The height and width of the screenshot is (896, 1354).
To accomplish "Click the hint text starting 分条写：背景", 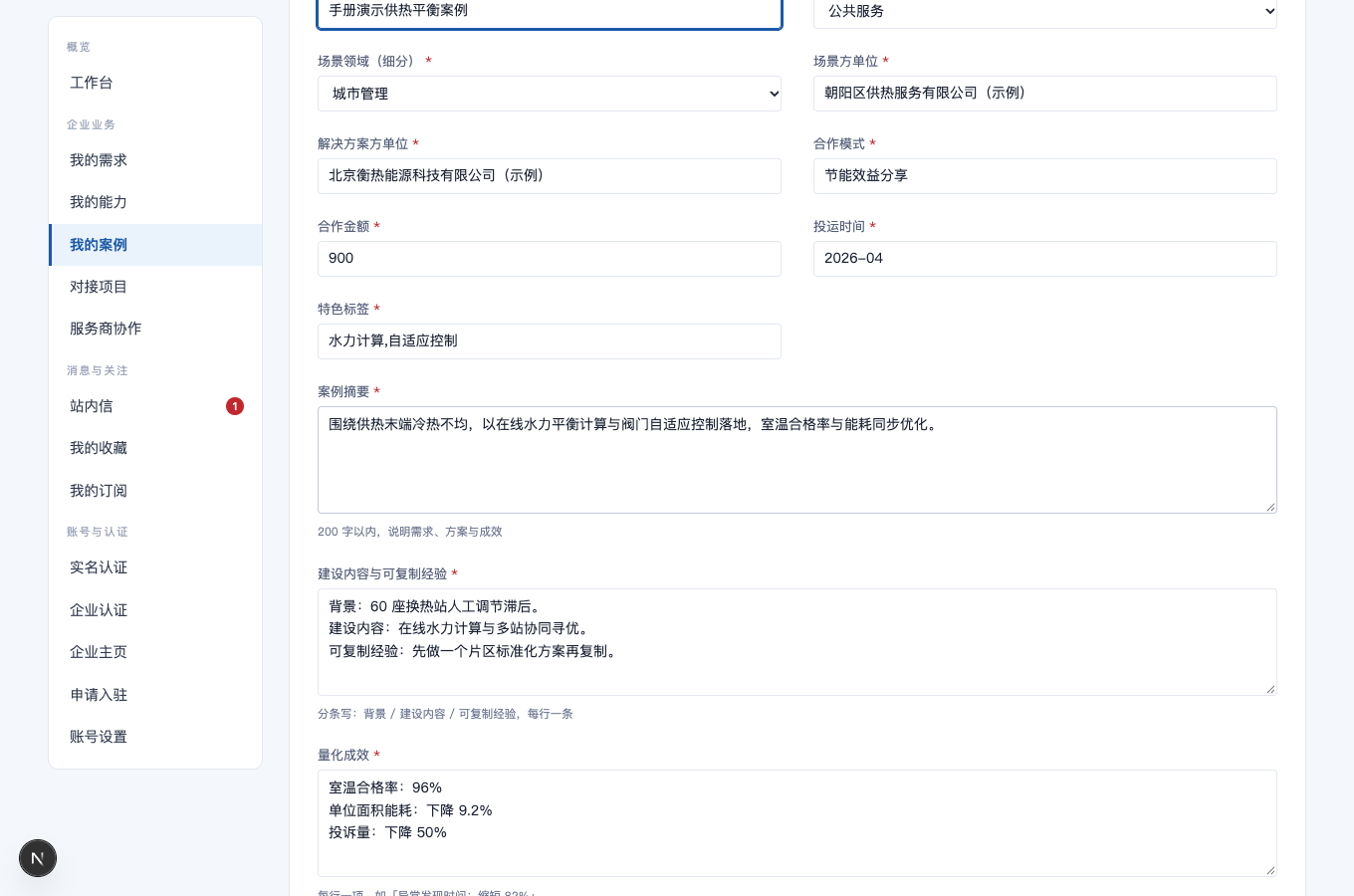I will click(445, 714).
